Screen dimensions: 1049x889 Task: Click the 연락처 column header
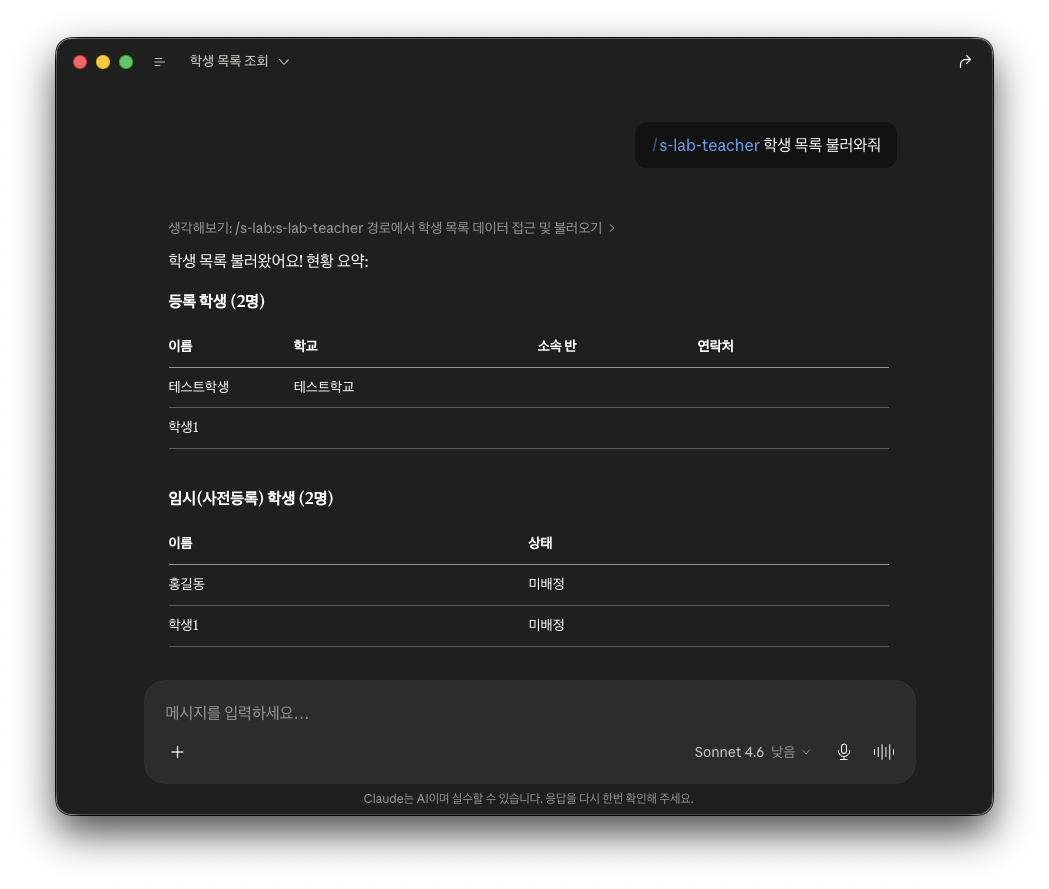pyautogui.click(x=715, y=346)
